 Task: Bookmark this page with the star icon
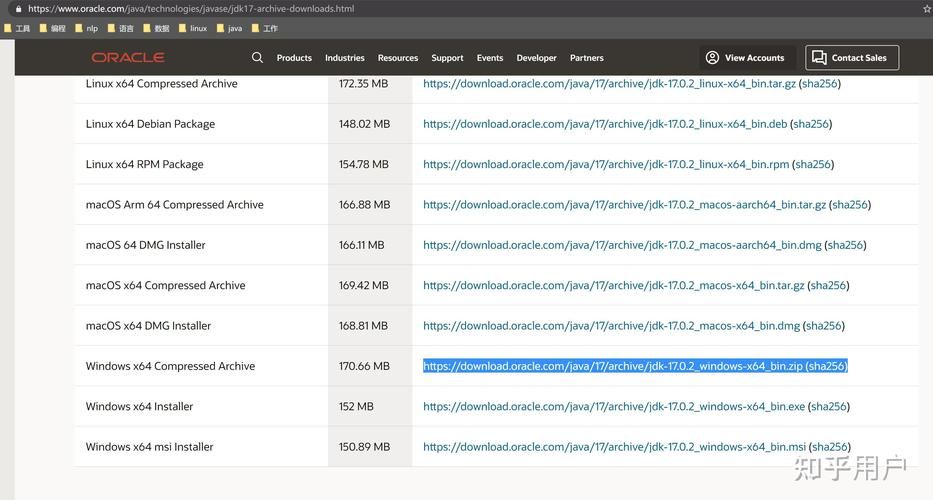coord(927,9)
